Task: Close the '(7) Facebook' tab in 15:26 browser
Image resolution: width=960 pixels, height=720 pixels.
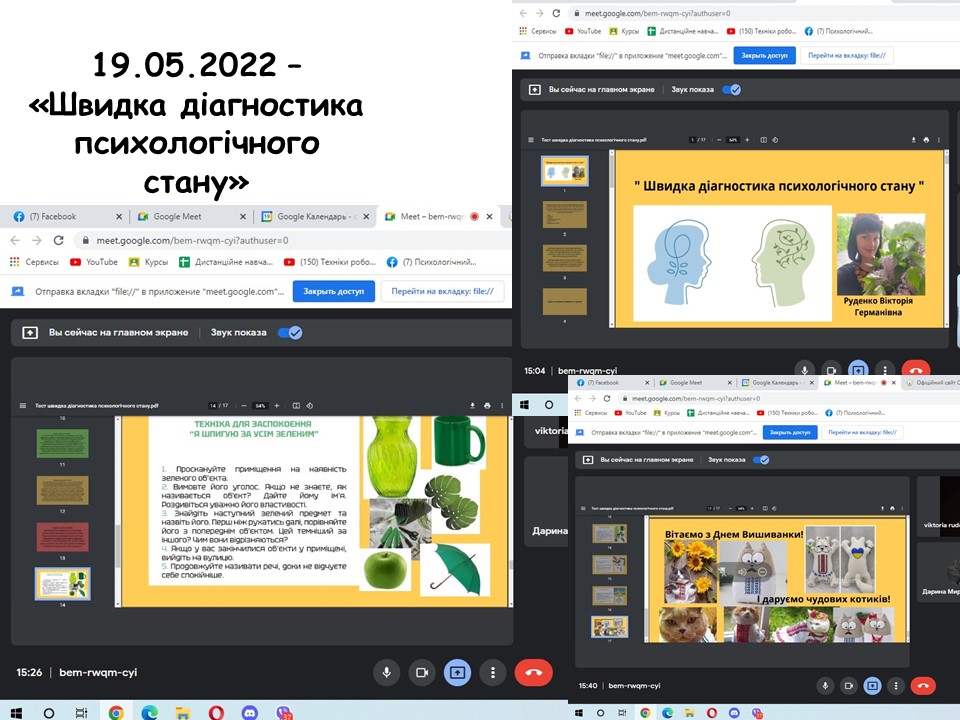Action: tap(119, 216)
